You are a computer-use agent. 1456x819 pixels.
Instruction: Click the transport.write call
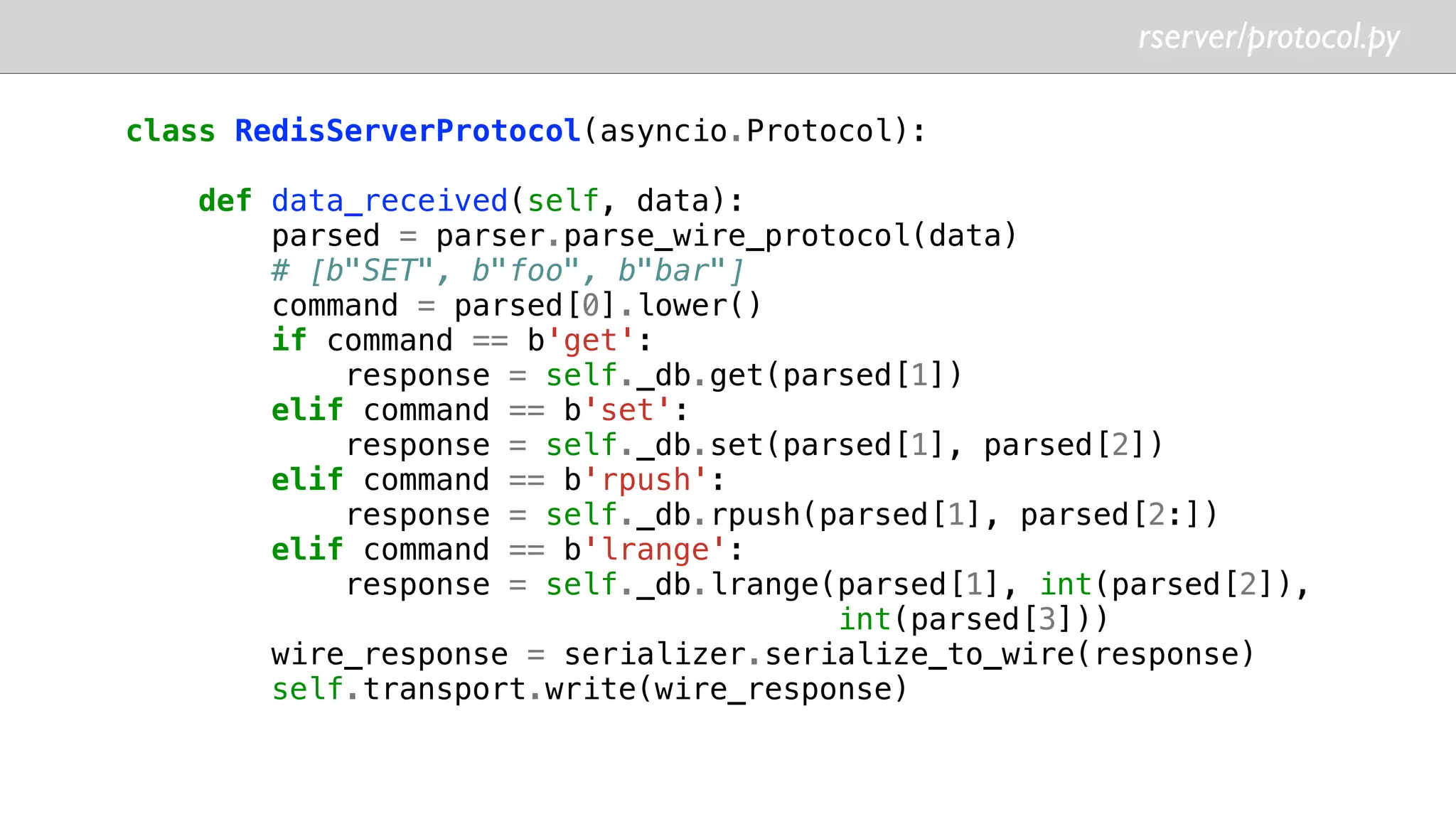pyautogui.click(x=636, y=689)
